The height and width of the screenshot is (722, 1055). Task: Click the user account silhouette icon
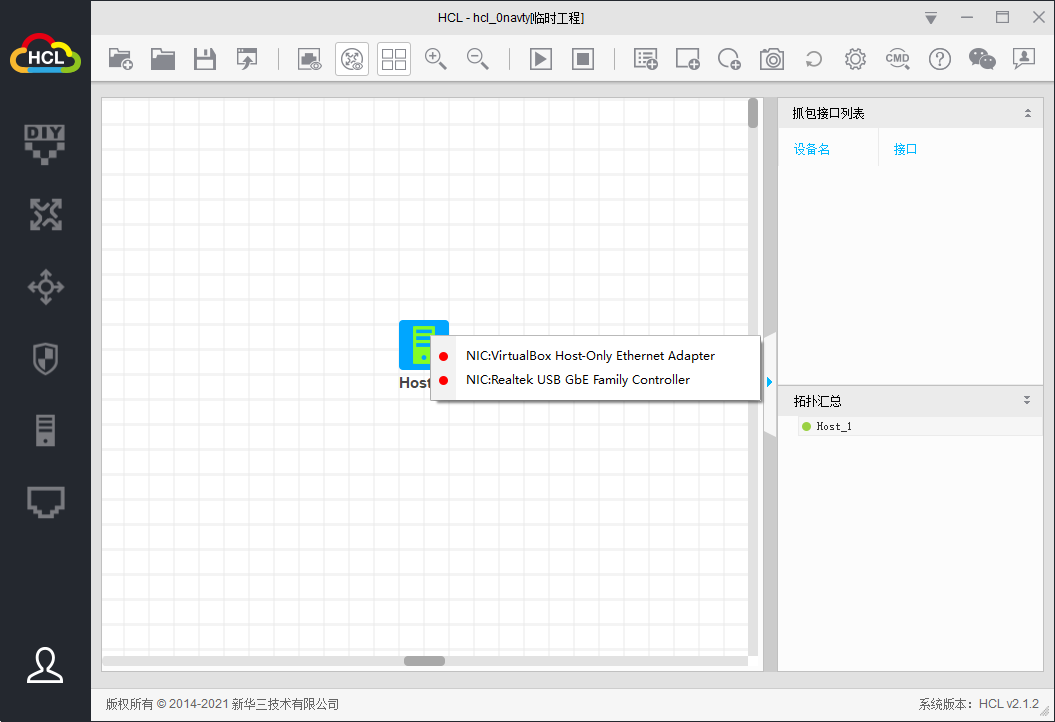click(45, 665)
